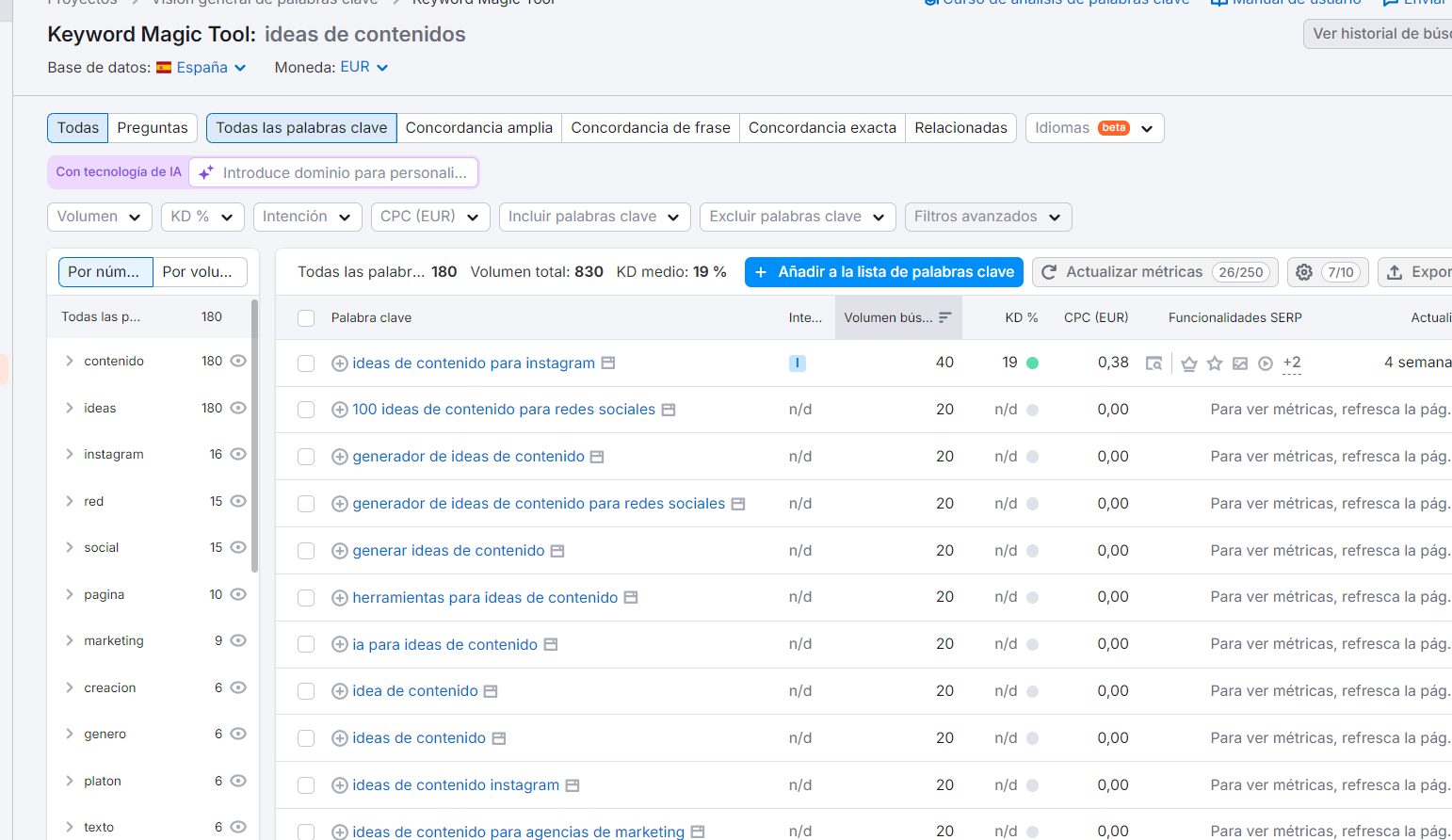This screenshot has height=840, width=1452.
Task: Open the Idiomas beta dropdown
Action: pyautogui.click(x=1094, y=128)
